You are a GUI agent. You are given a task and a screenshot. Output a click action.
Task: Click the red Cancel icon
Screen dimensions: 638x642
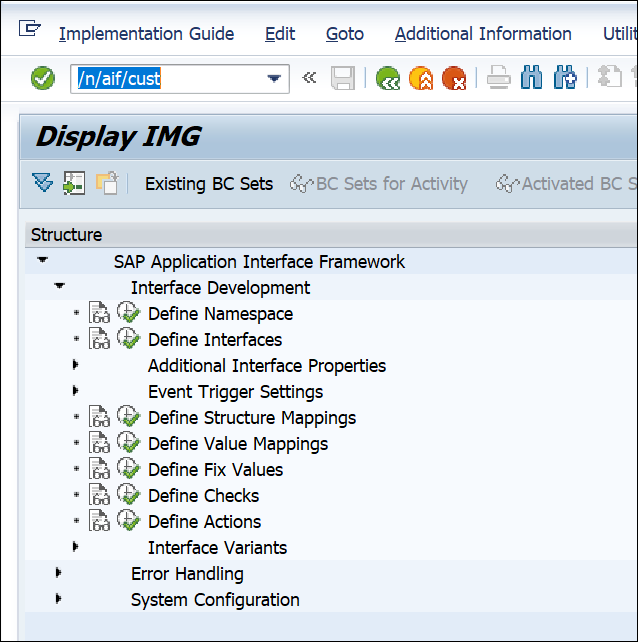point(454,78)
